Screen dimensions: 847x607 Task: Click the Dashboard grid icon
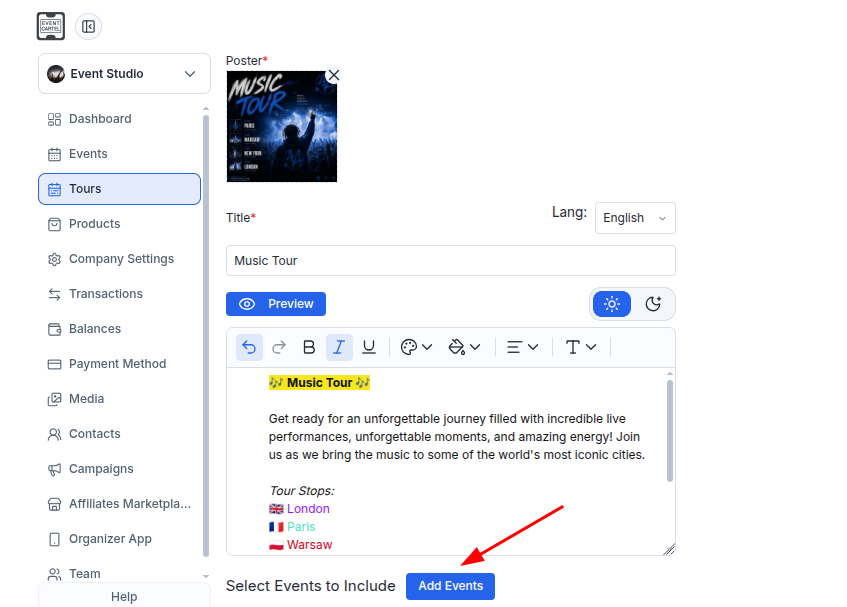(x=55, y=119)
